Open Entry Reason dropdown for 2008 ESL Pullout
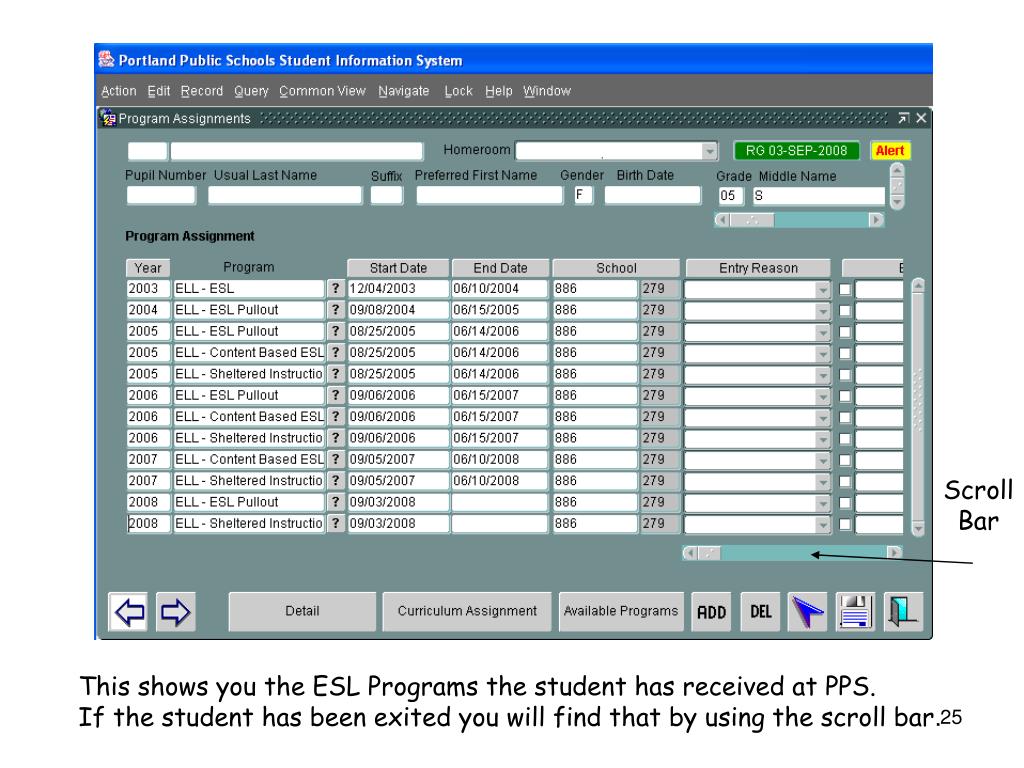Screen dimensions: 1024x768 coord(823,503)
